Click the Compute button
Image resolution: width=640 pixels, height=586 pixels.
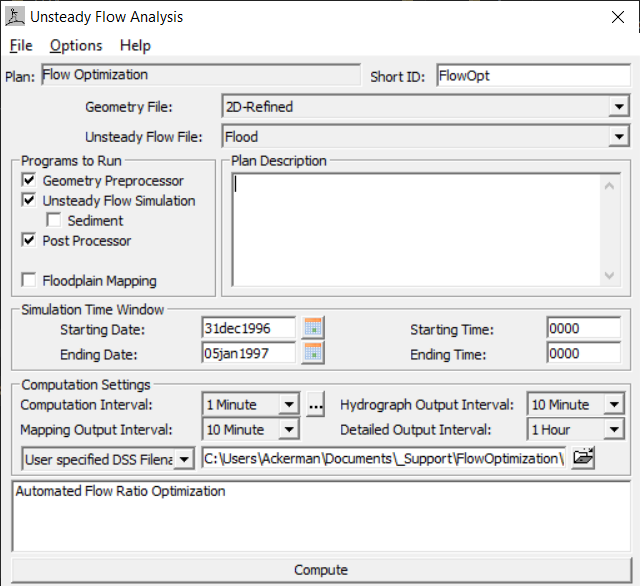(320, 570)
